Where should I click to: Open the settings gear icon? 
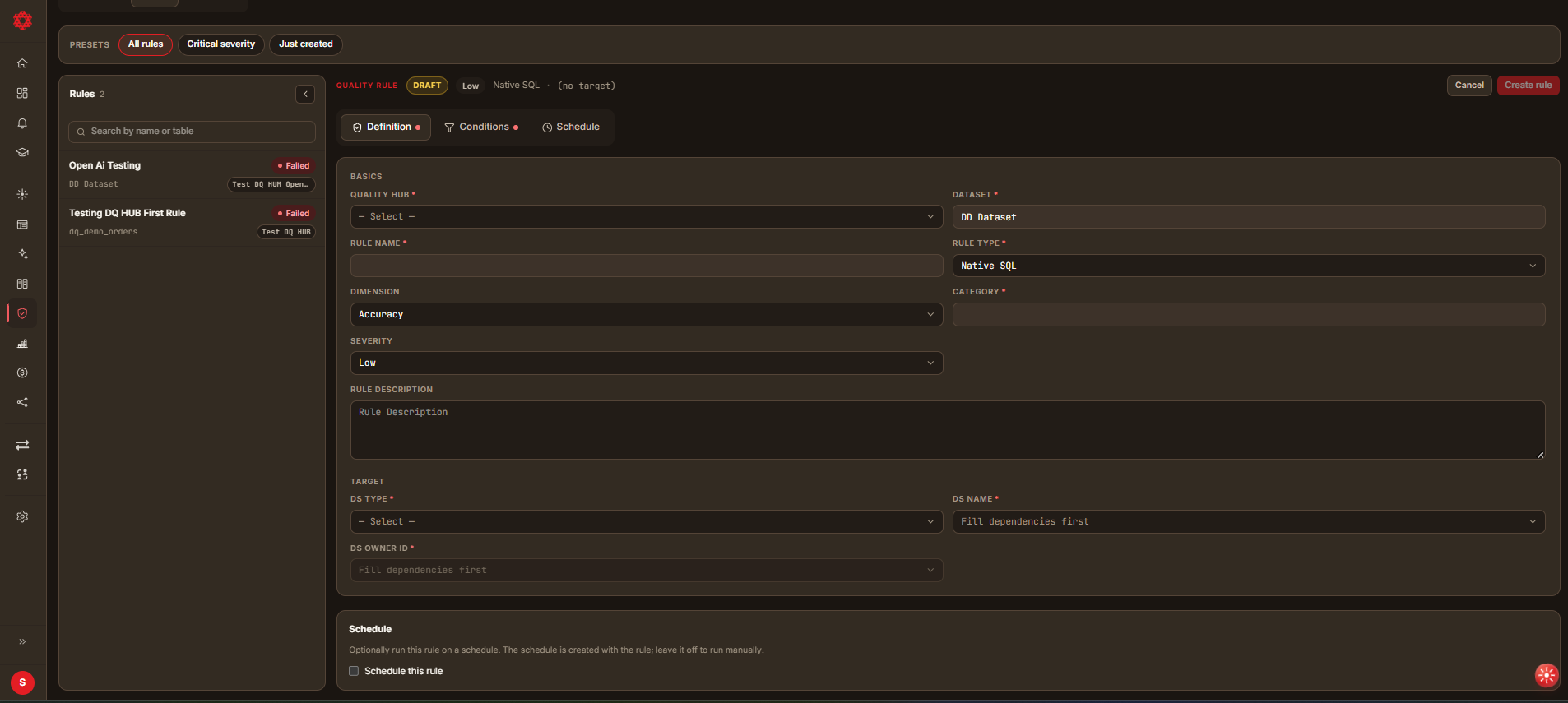22,516
